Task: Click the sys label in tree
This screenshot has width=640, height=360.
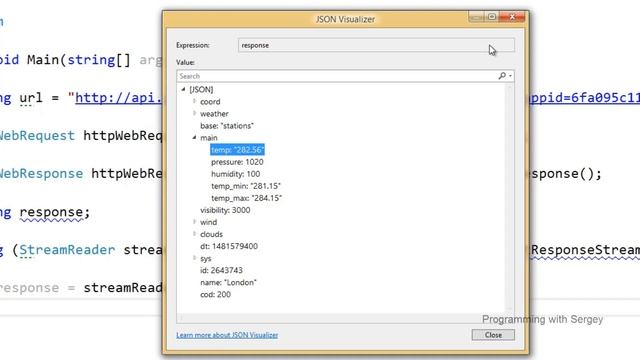Action: pos(206,258)
